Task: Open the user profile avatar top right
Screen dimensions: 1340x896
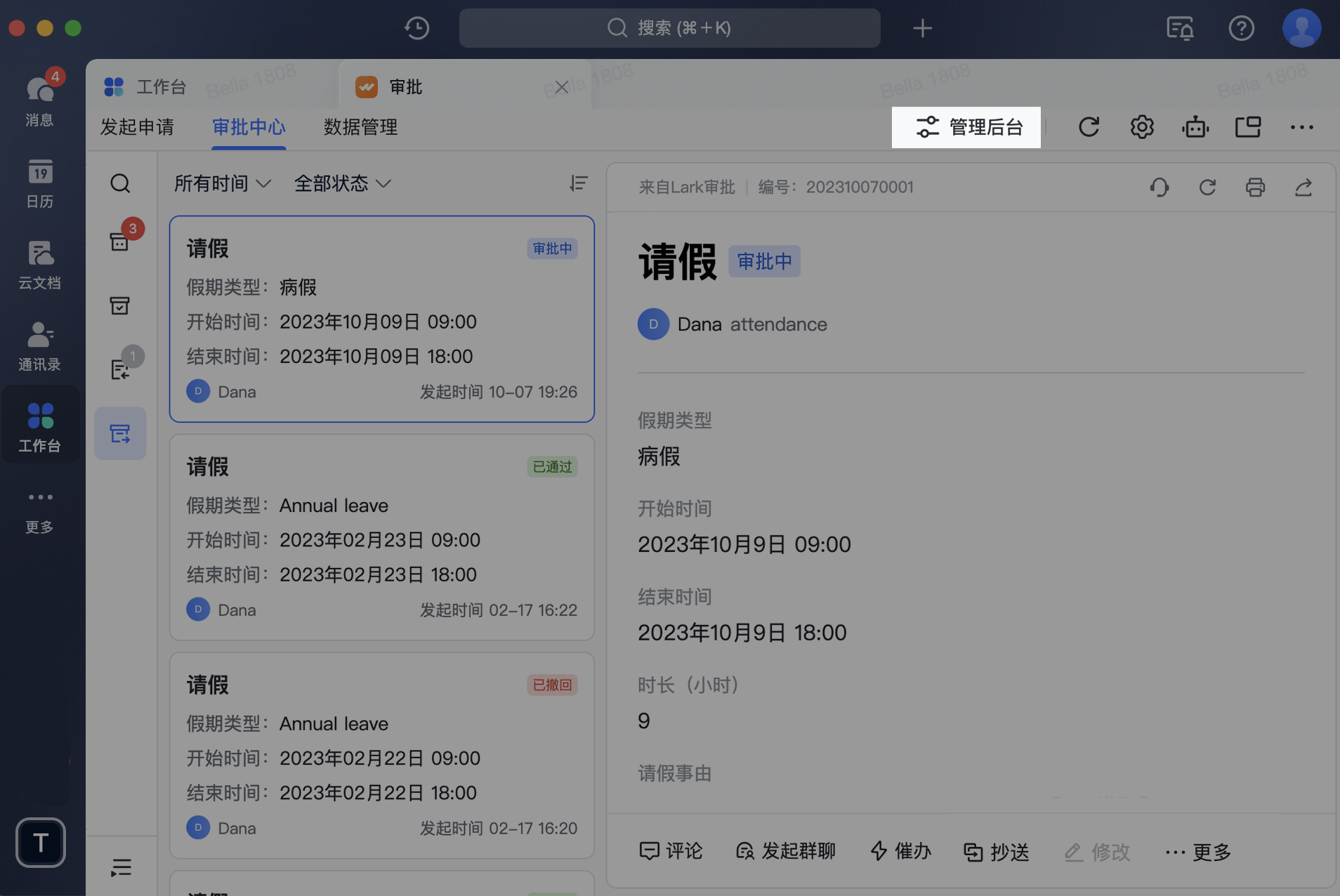Action: [1301, 28]
